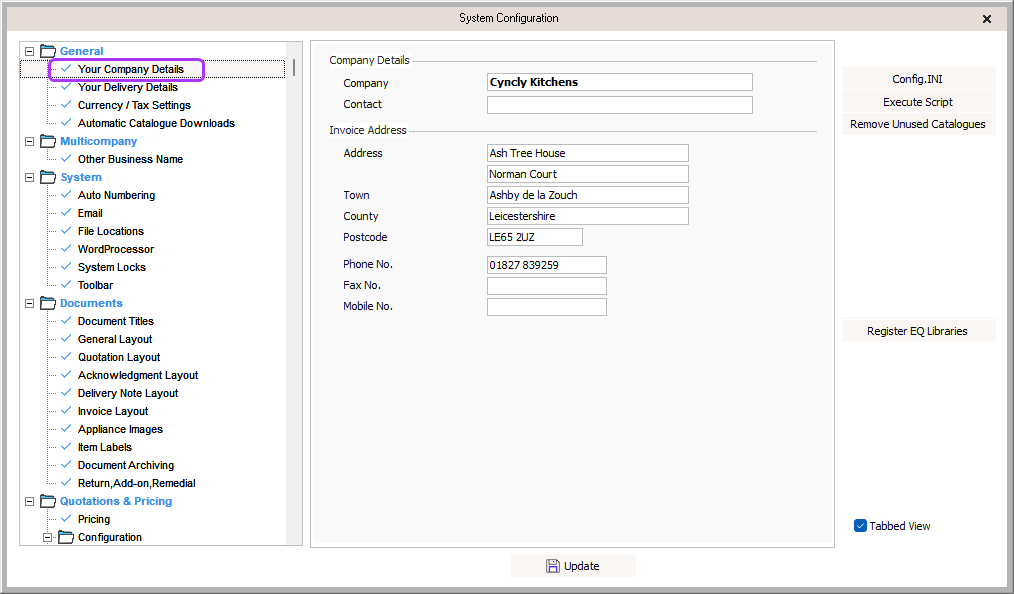Click the Town input field
The width and height of the screenshot is (1014, 594).
[x=588, y=195]
